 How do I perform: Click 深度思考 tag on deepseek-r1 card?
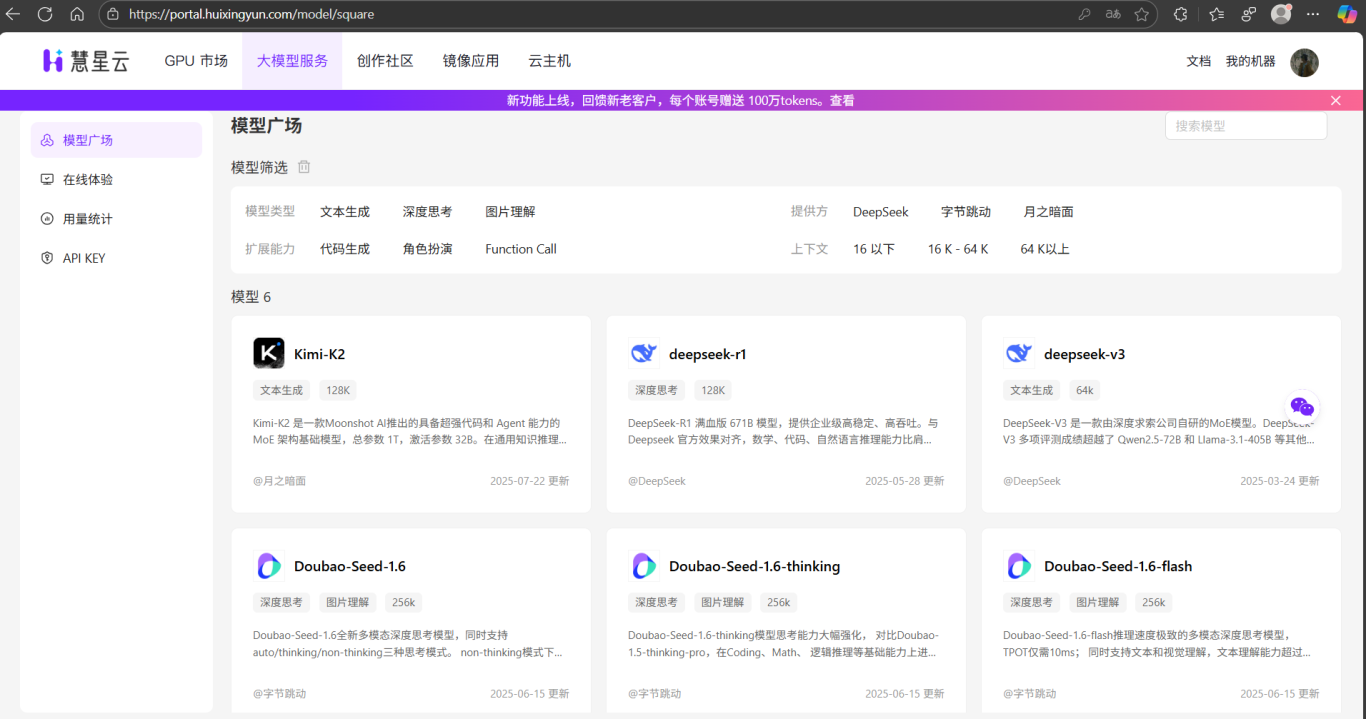coord(657,390)
